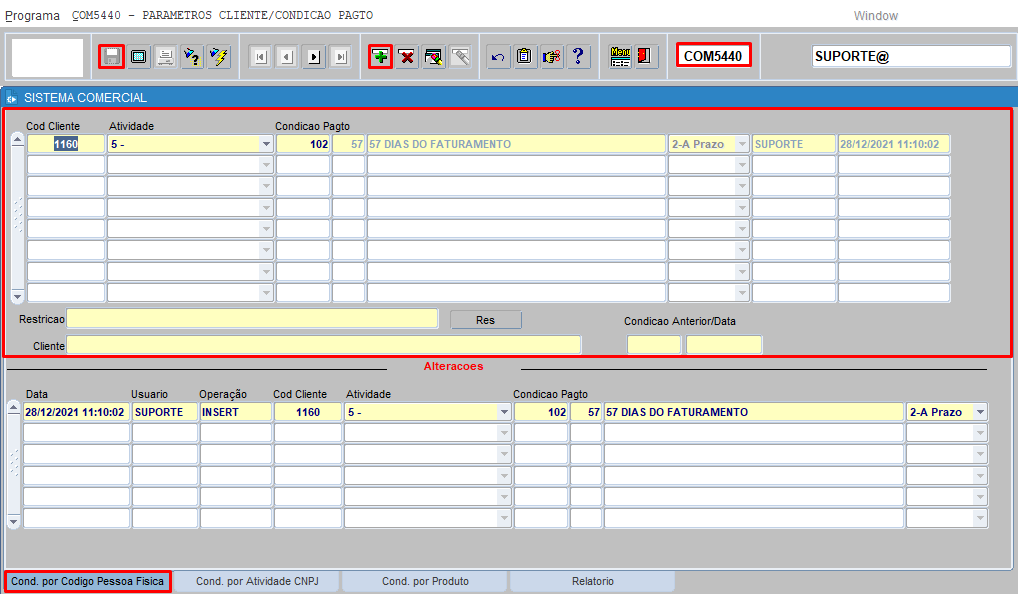Click the Res button
This screenshot has height=594, width=1019.
pos(485,320)
